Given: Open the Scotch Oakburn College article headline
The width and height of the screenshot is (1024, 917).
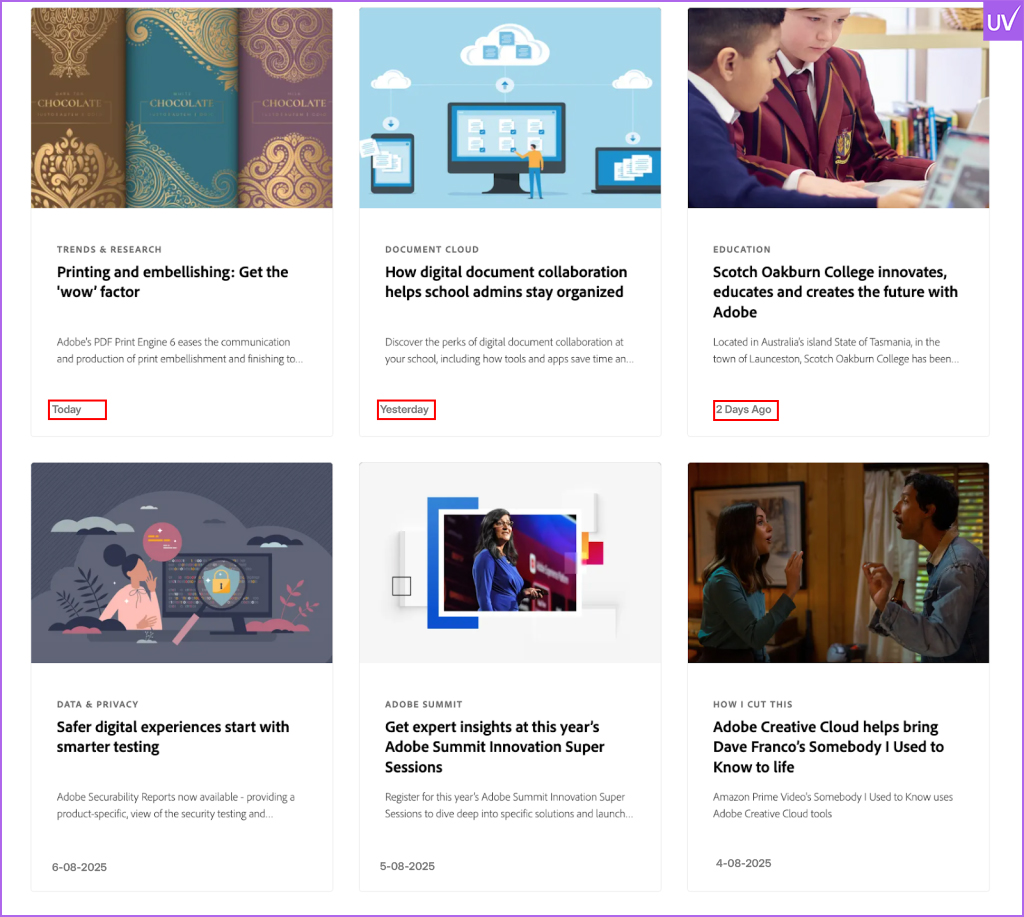Looking at the screenshot, I should [x=835, y=292].
